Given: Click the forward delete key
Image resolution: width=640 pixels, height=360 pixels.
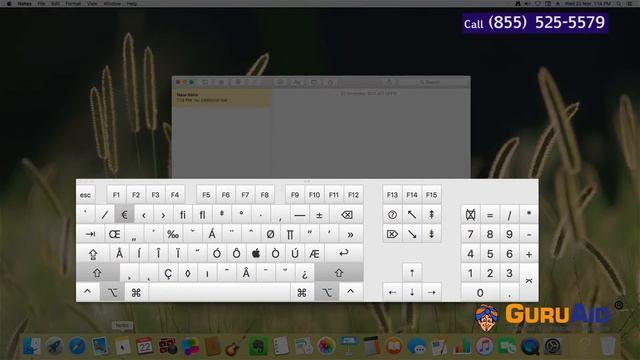Looking at the screenshot, I should [x=392, y=234].
